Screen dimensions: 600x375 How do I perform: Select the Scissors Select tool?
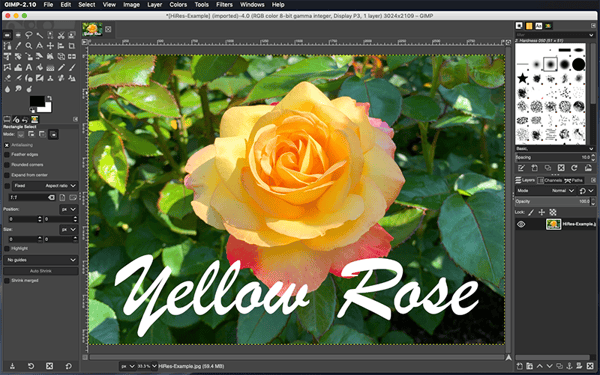[61, 35]
